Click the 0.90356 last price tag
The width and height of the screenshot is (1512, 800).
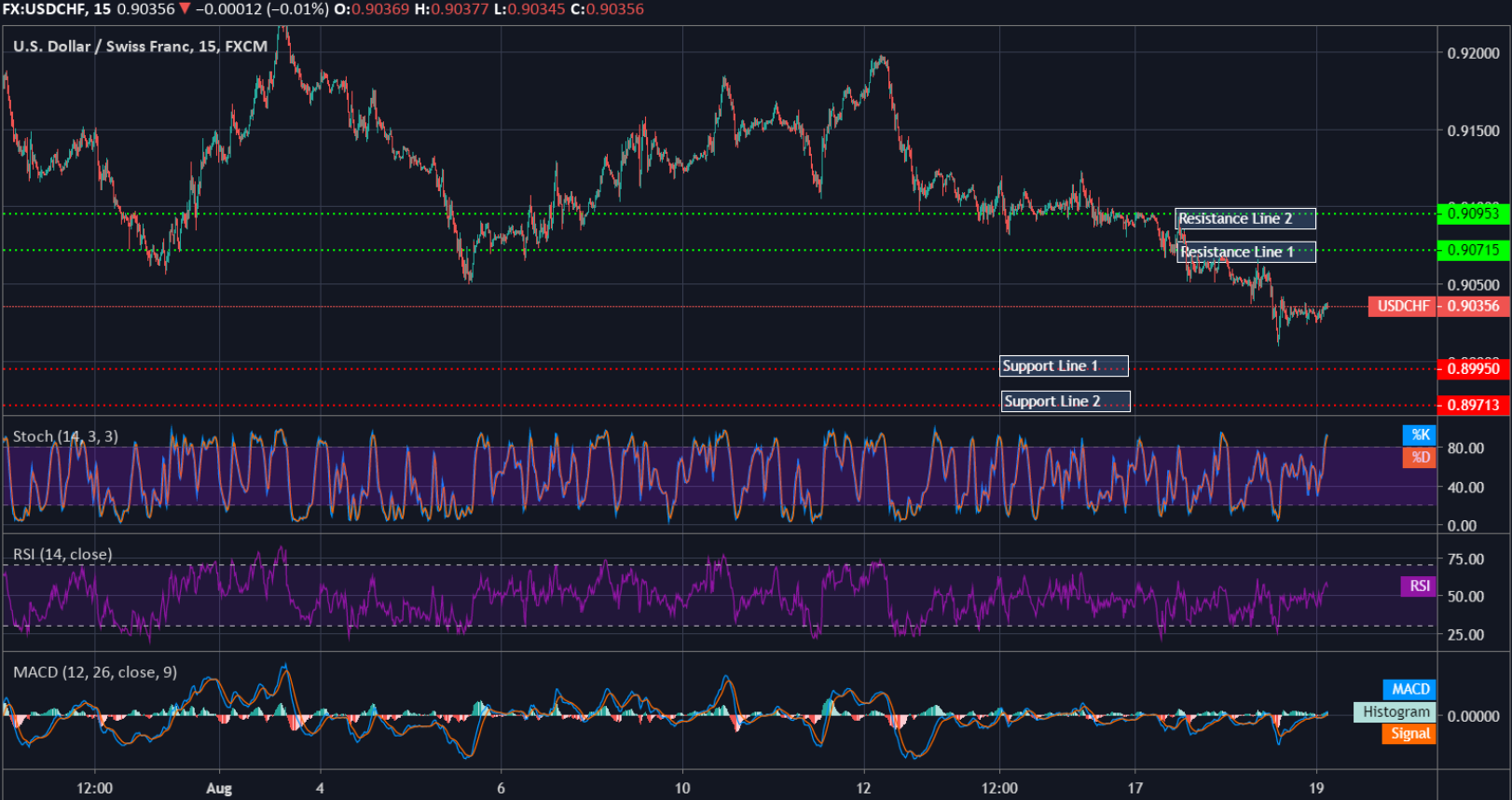click(1473, 306)
